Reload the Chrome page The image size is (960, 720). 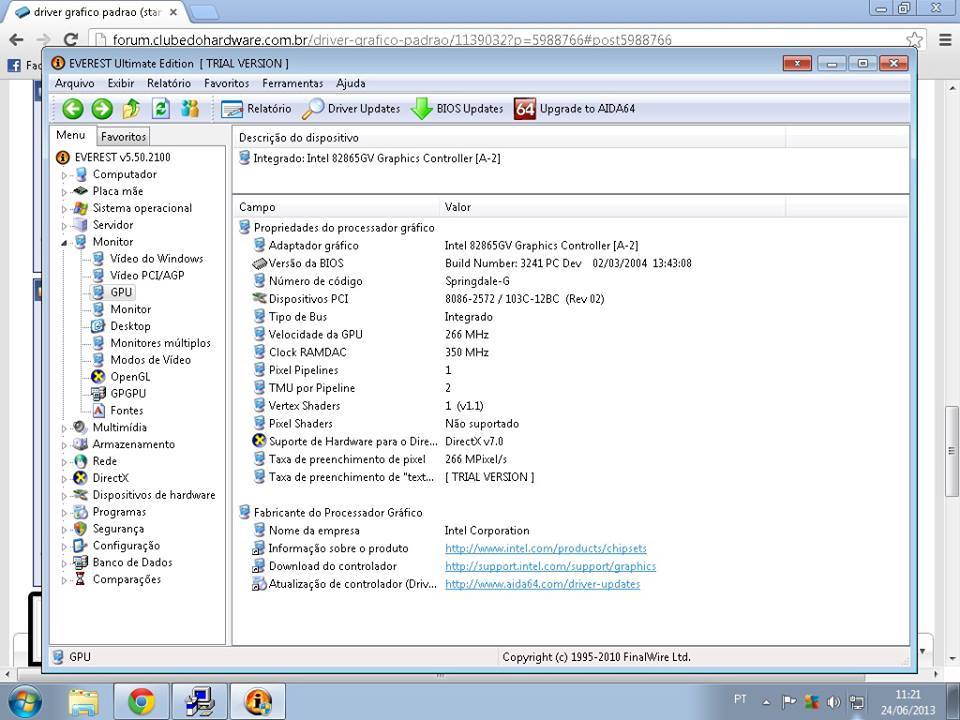[71, 40]
